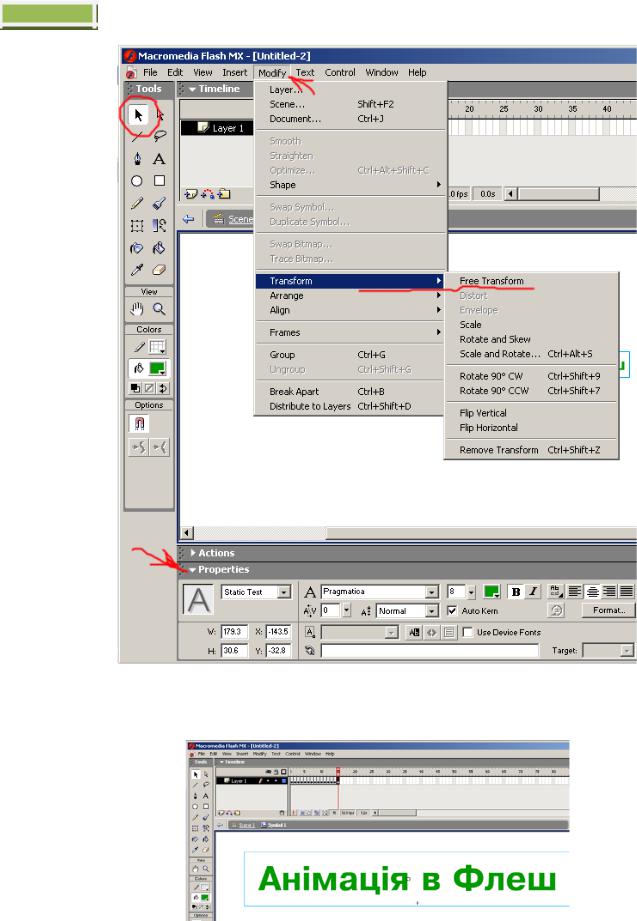The height and width of the screenshot is (921, 637).
Task: Select the Eraser tool
Action: 159,270
